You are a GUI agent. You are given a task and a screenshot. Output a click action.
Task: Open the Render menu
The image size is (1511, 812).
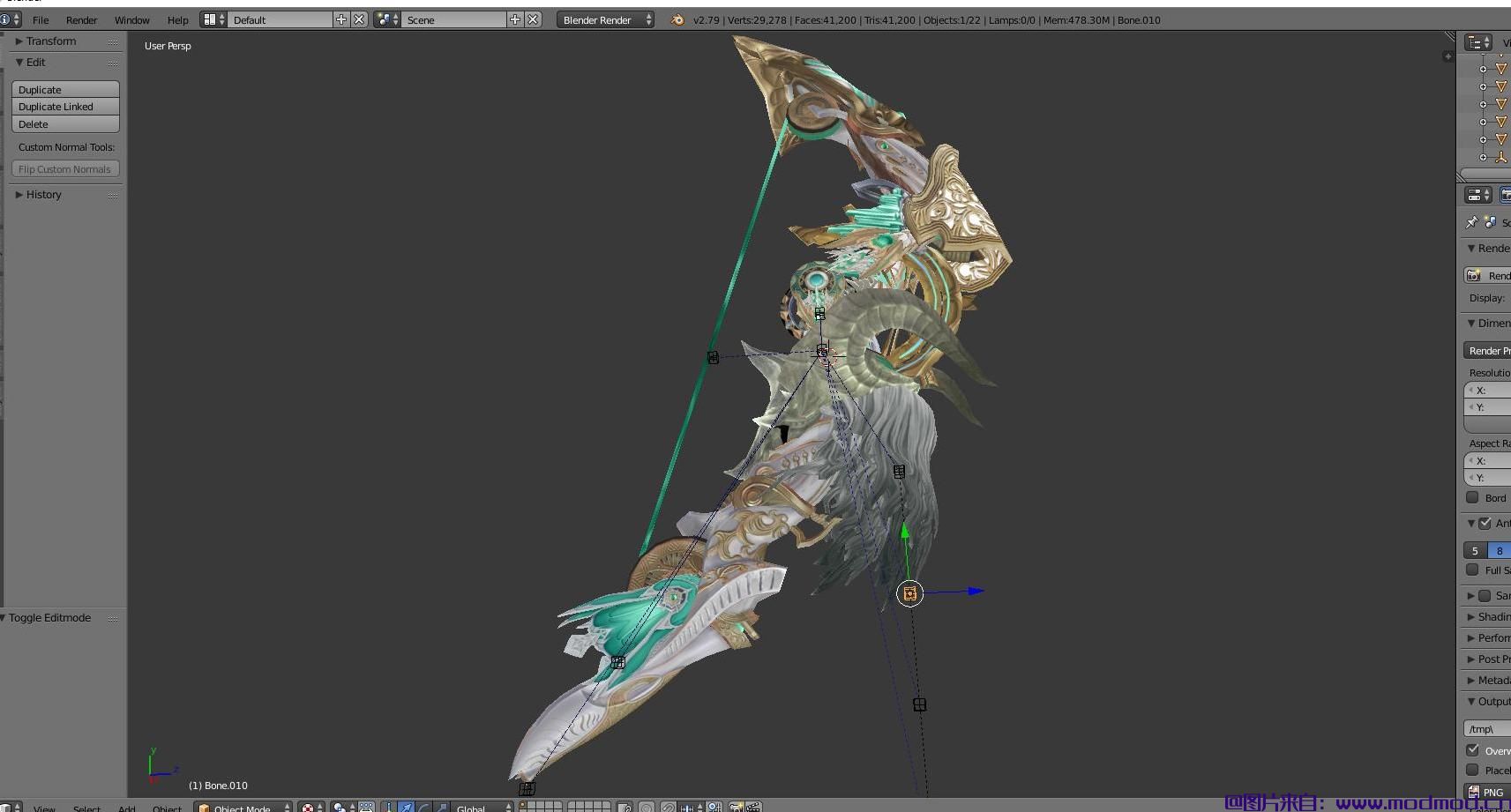[81, 19]
